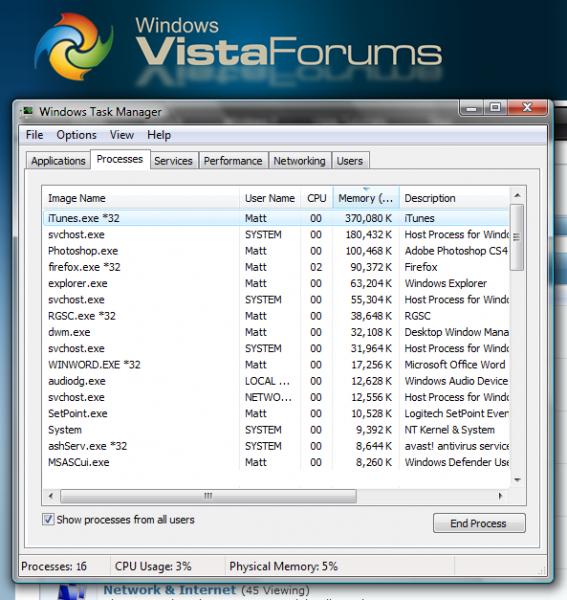Click NT Kernel & System description
This screenshot has width=567, height=600.
pyautogui.click(x=450, y=430)
